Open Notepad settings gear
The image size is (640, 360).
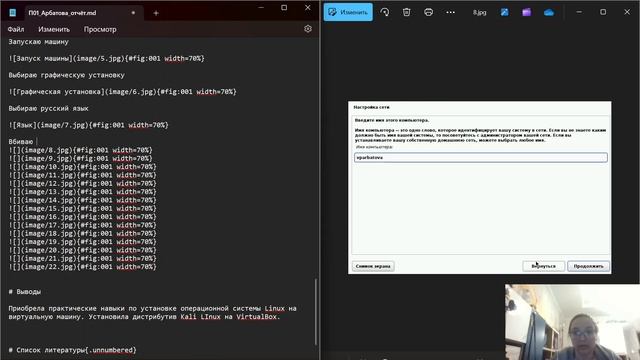pos(308,29)
